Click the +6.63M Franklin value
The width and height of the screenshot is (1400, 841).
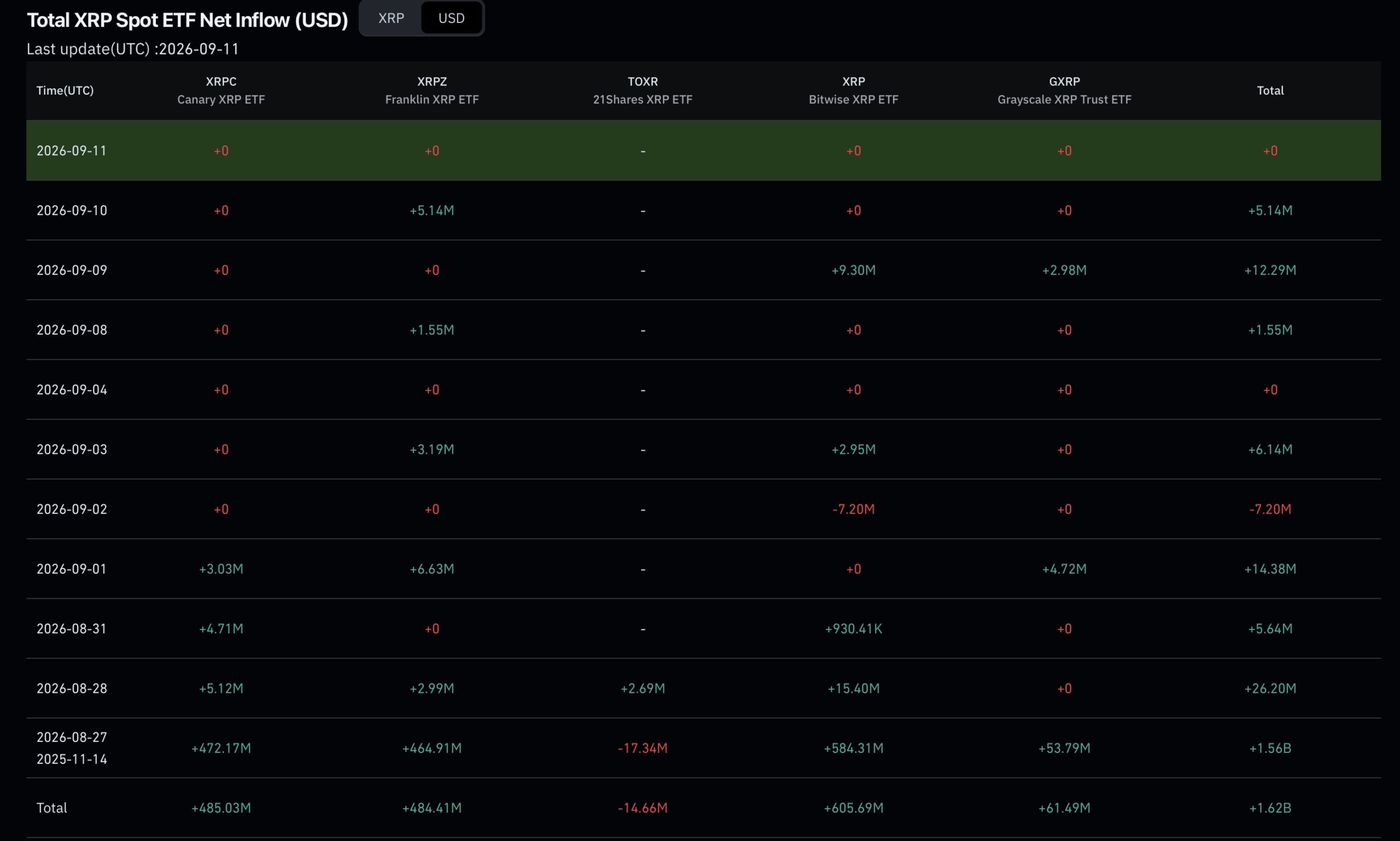432,568
